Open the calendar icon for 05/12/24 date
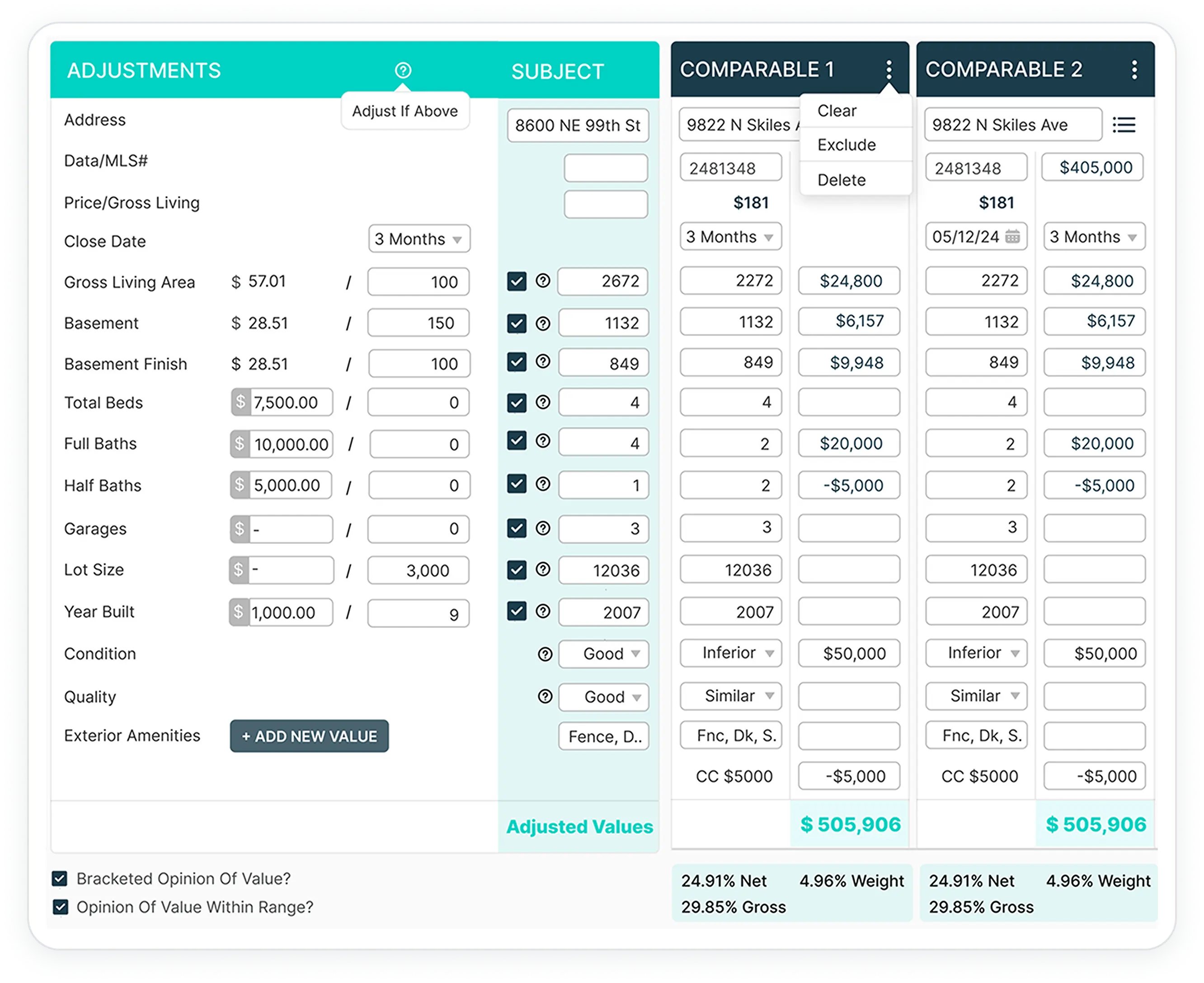 [1012, 236]
